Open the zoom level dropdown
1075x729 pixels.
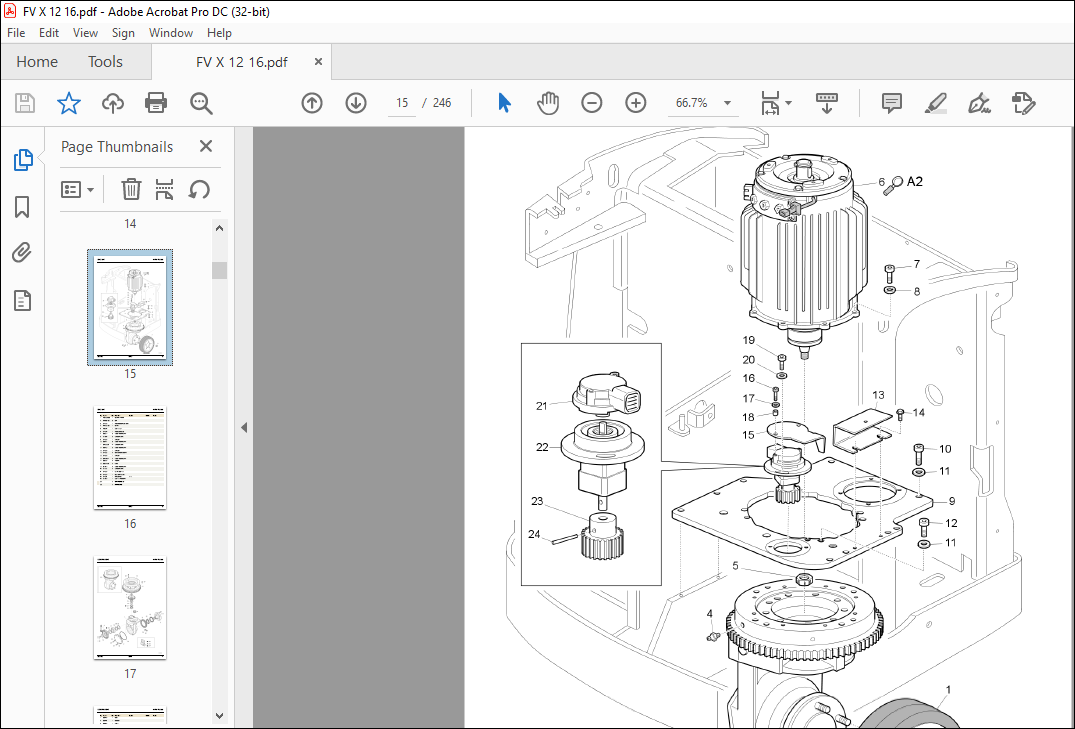click(x=727, y=103)
